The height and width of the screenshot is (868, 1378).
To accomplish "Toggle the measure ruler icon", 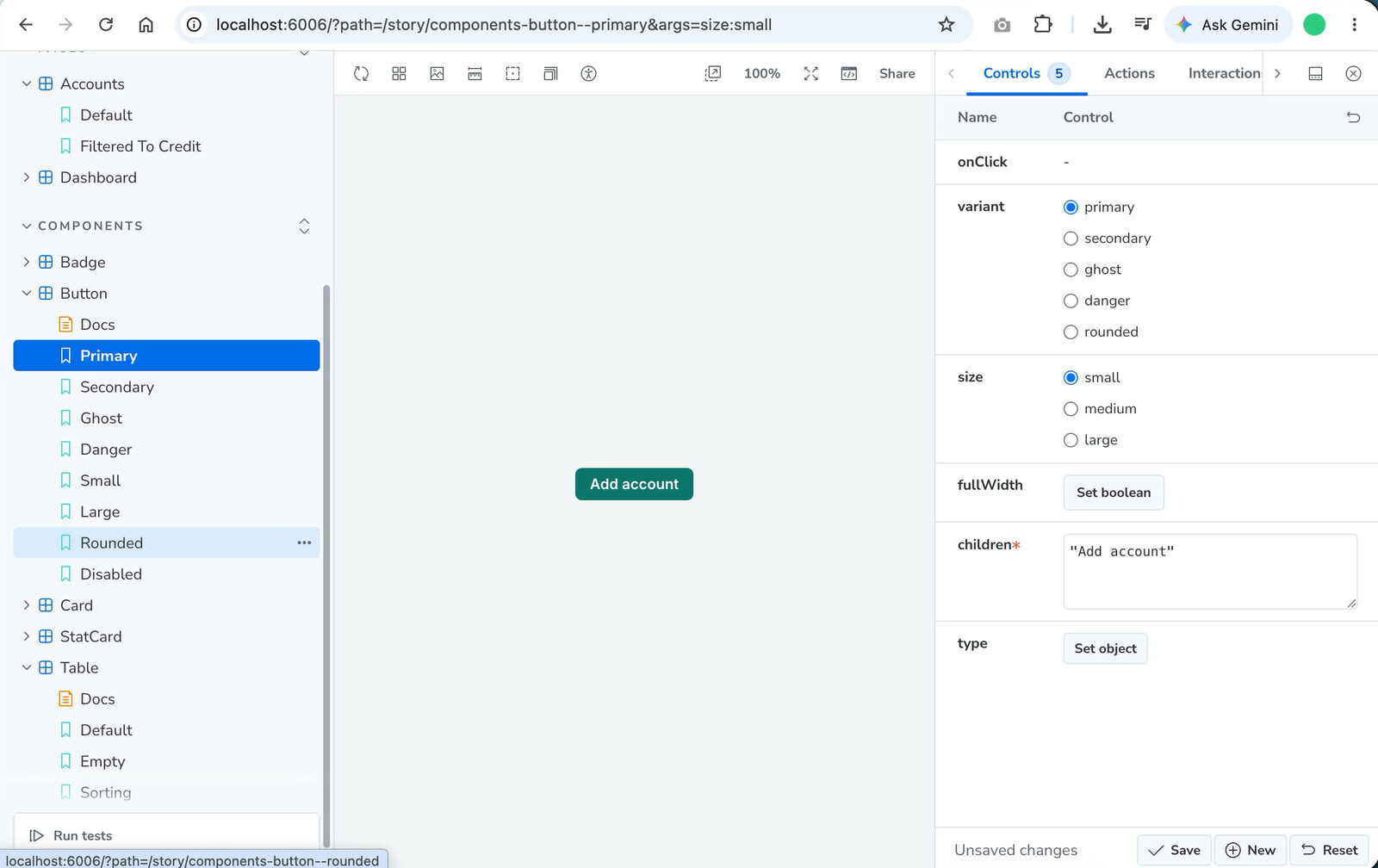I will click(475, 73).
